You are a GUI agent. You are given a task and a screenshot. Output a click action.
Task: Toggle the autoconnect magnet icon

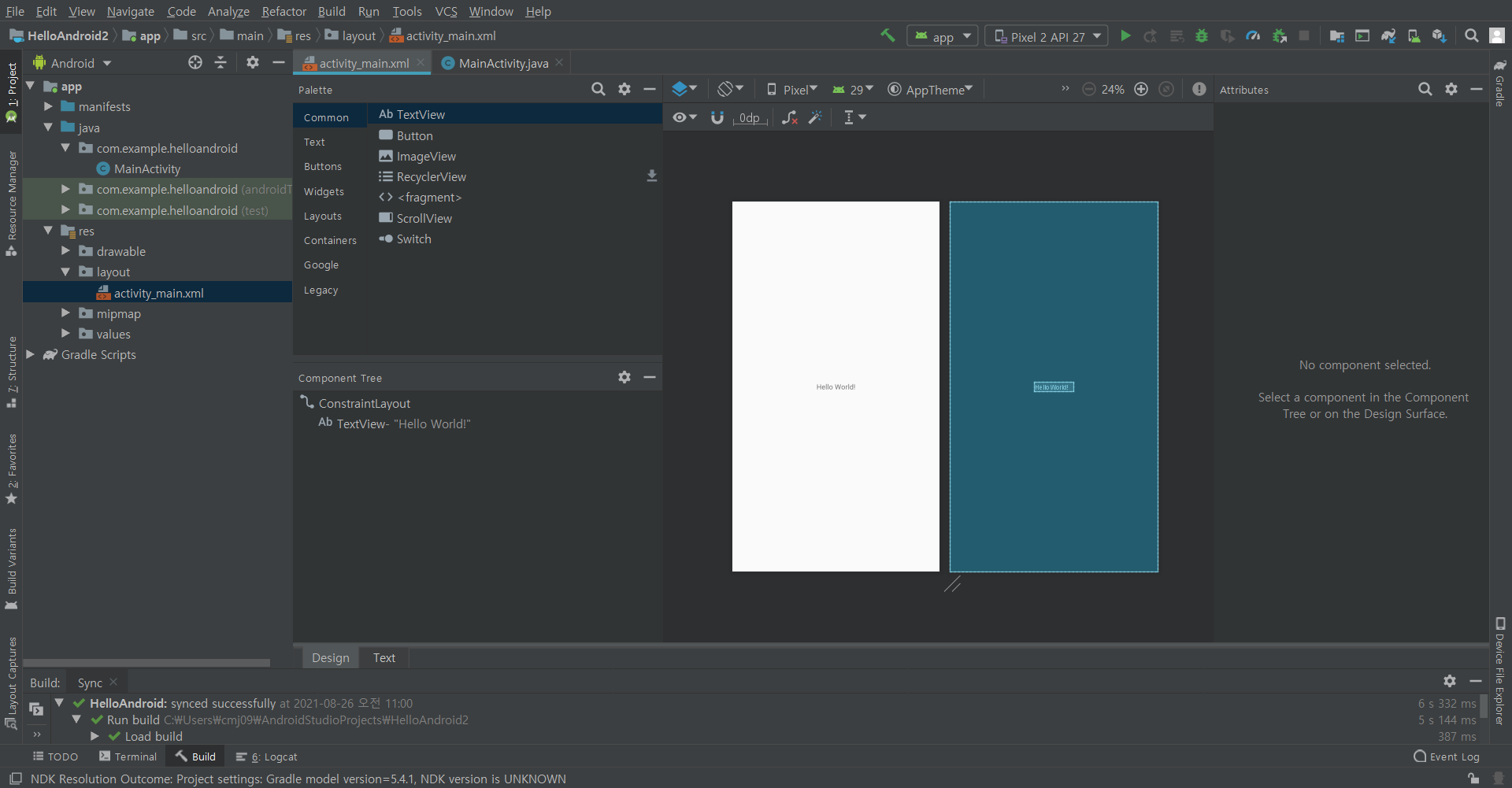point(717,117)
